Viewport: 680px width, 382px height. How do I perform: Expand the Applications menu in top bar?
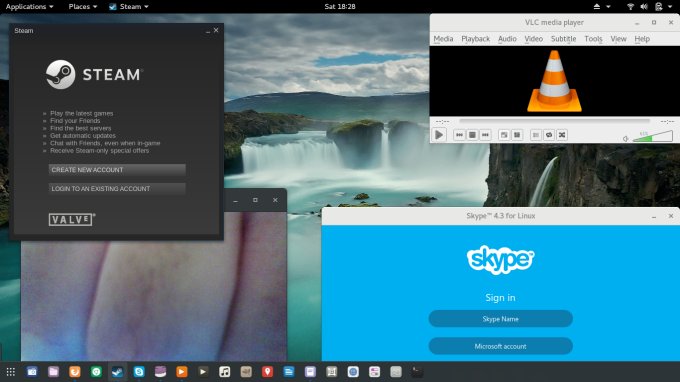coord(29,7)
